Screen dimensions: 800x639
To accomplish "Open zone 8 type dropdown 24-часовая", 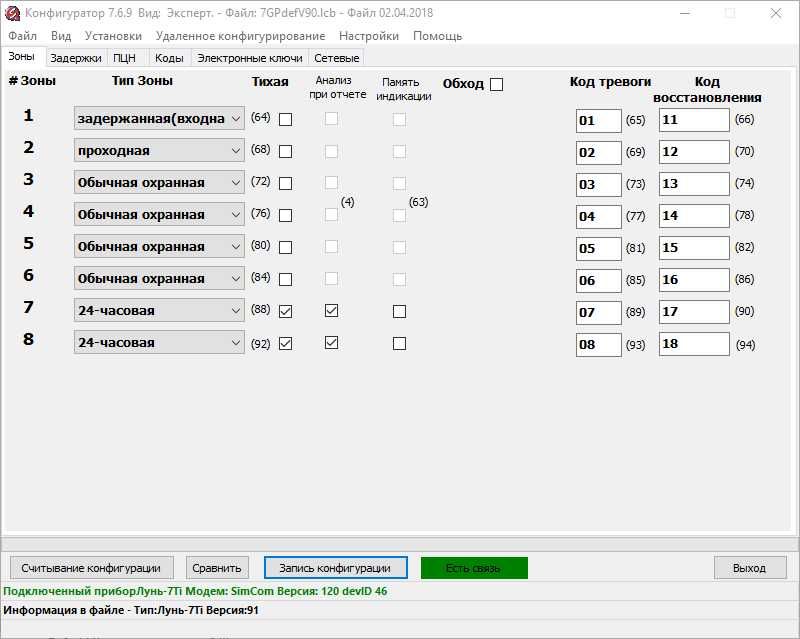I will pyautogui.click(x=159, y=342).
